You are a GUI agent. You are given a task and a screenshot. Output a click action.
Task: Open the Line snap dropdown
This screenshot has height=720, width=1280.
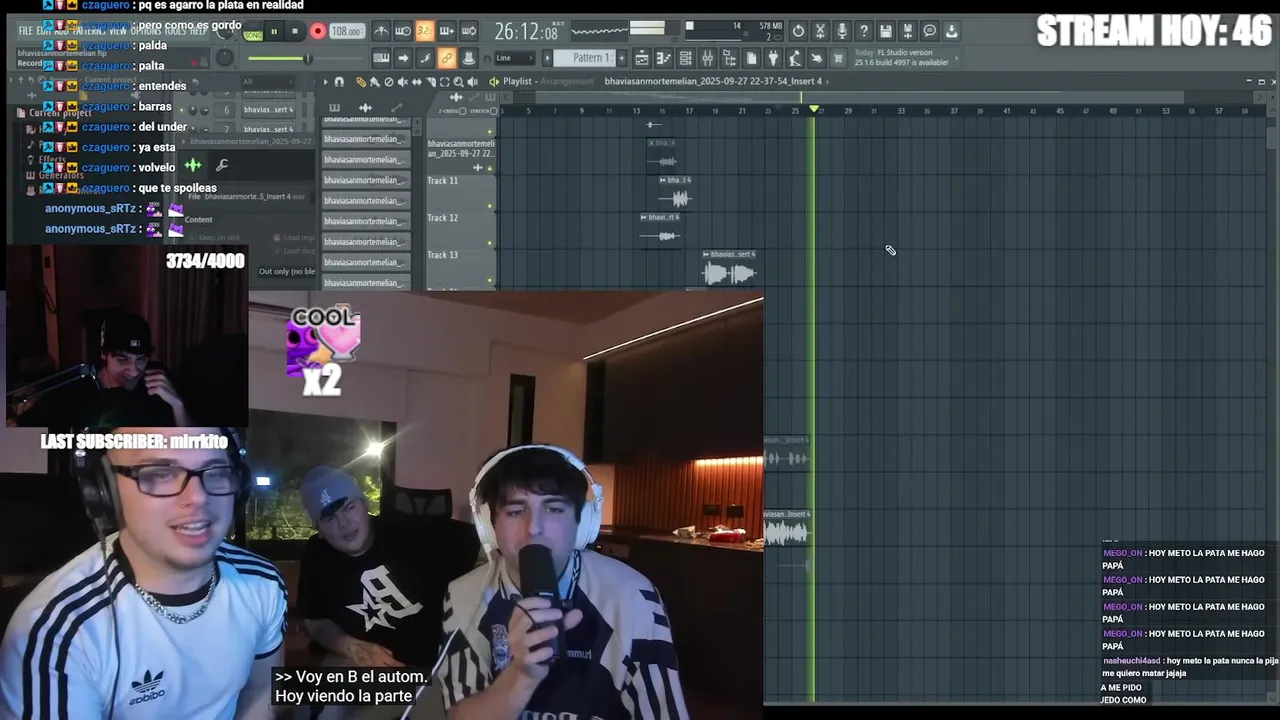point(515,58)
